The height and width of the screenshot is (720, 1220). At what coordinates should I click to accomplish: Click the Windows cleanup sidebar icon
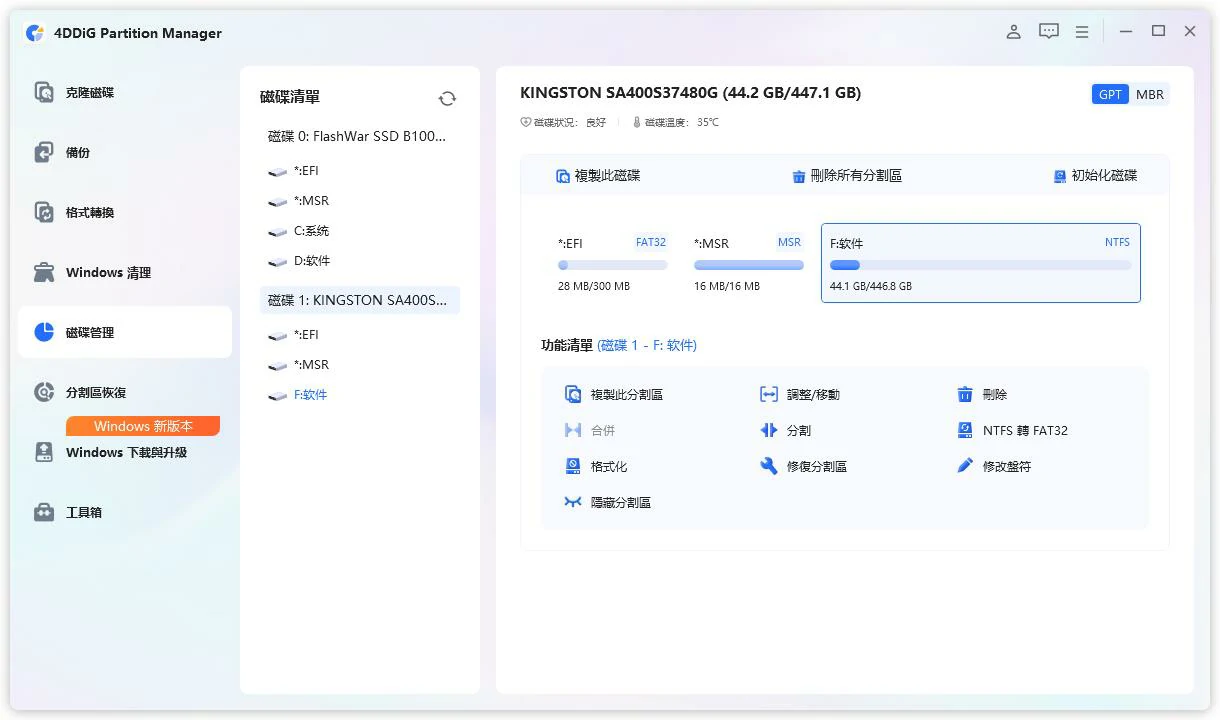point(44,272)
